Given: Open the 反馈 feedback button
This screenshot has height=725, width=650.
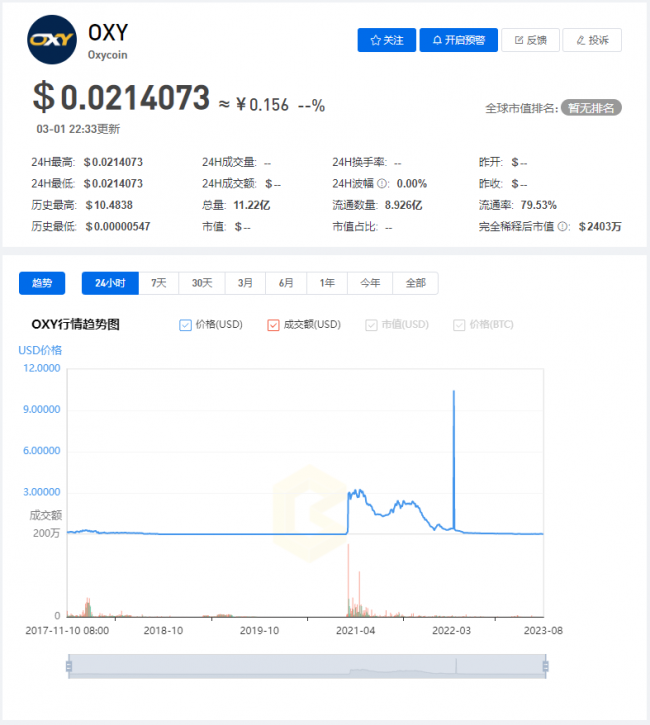Looking at the screenshot, I should point(531,40).
